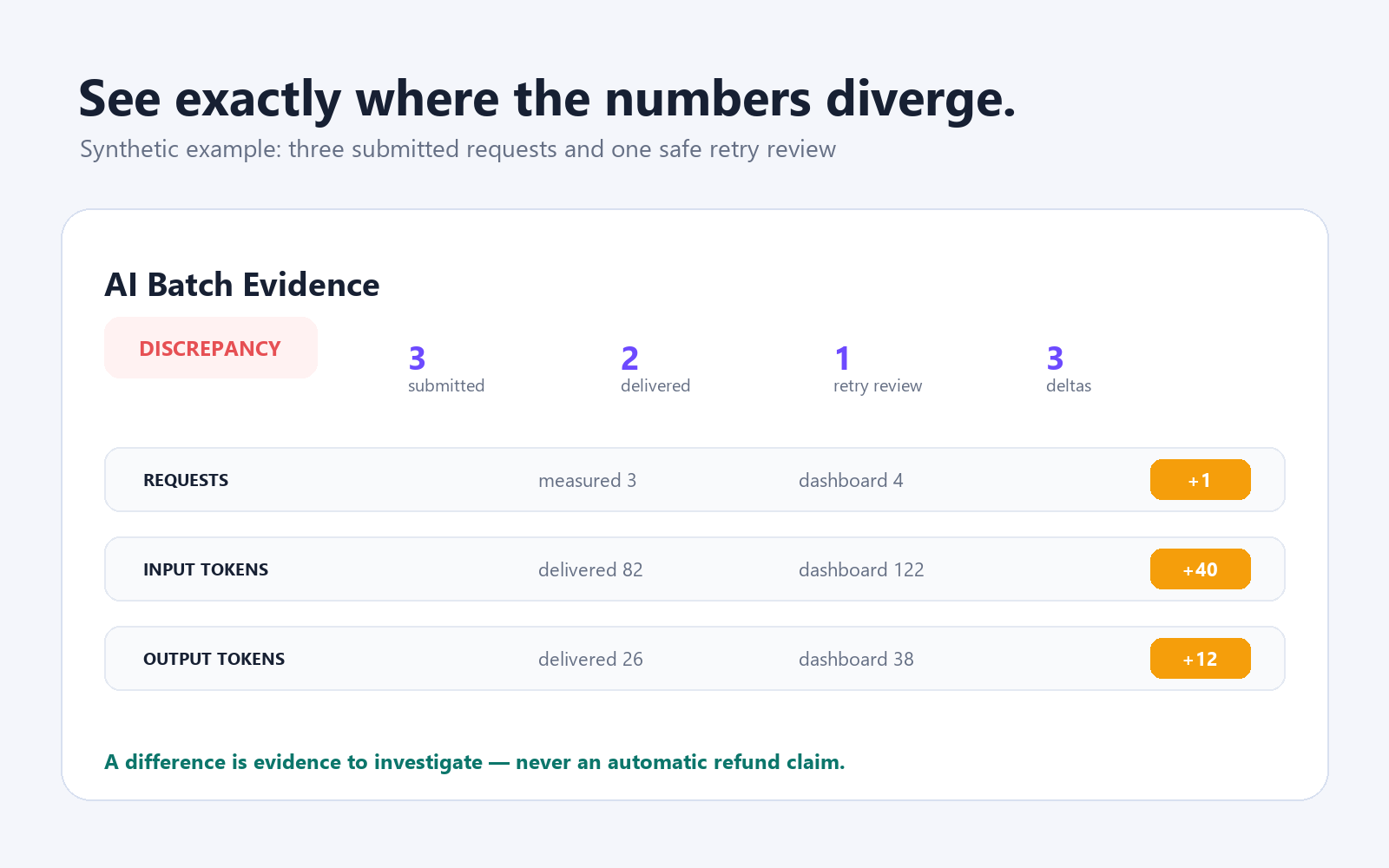This screenshot has height=868, width=1389.
Task: Click the '2 delivered' count
Action: (655, 370)
